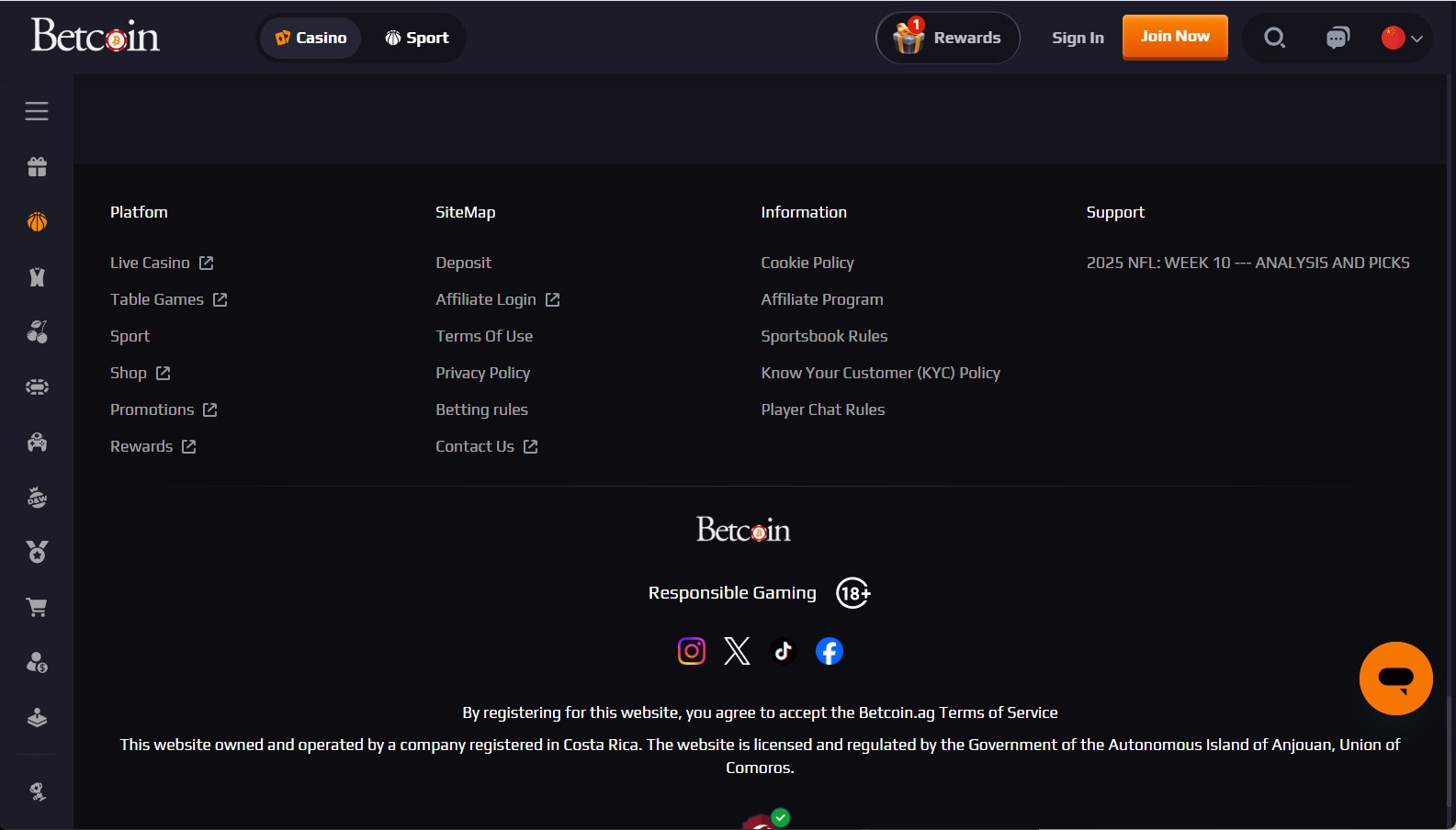
Task: Click the Join Now button
Action: [x=1175, y=37]
